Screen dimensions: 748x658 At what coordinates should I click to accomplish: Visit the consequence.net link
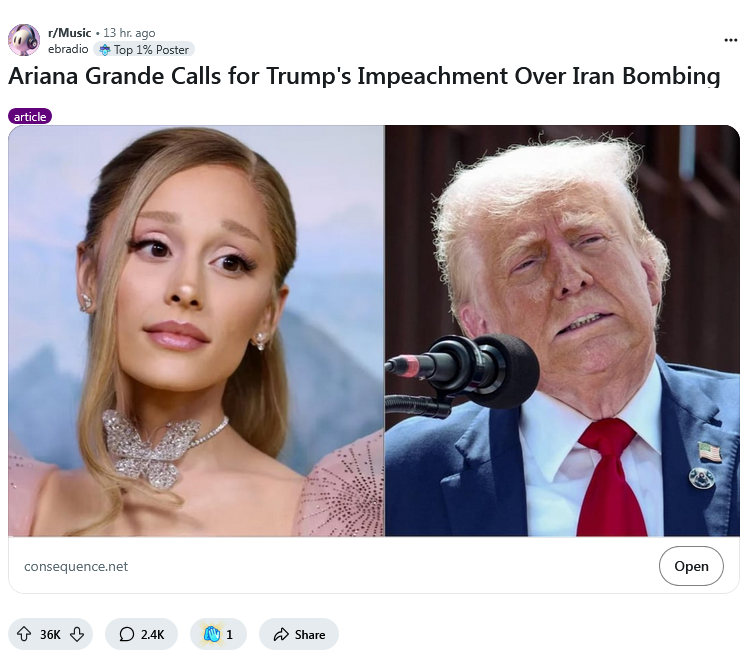click(76, 566)
